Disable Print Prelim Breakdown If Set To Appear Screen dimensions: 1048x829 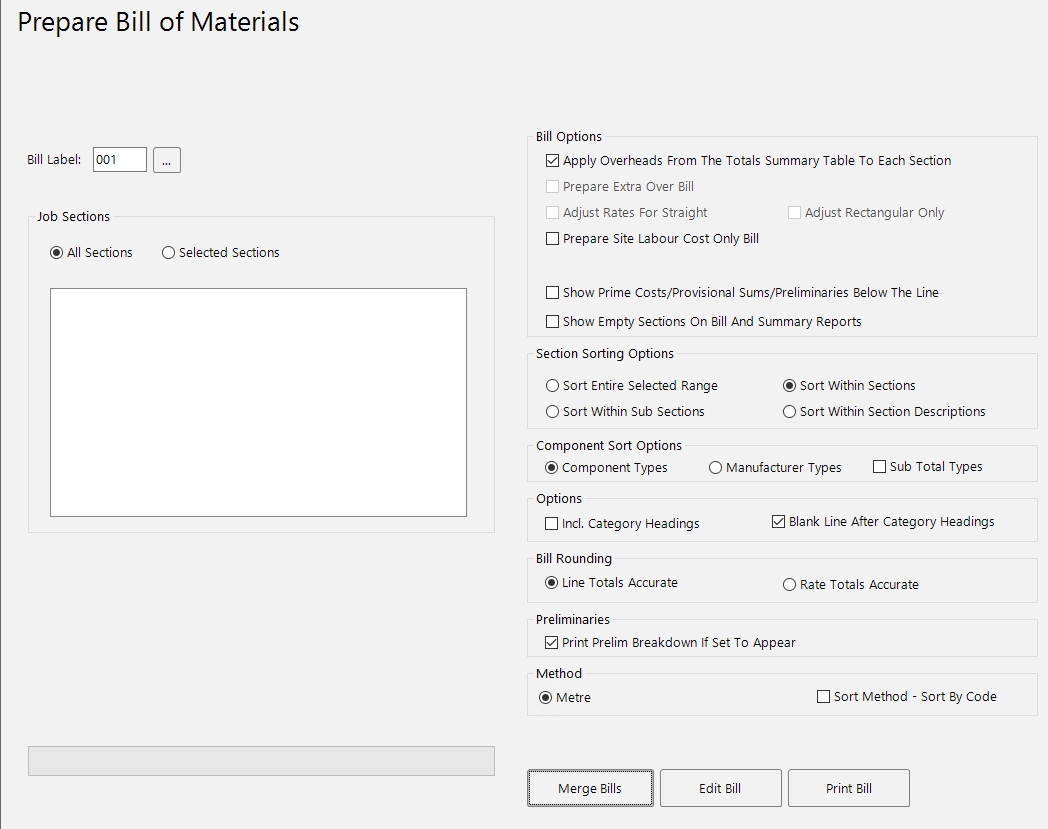pos(552,642)
